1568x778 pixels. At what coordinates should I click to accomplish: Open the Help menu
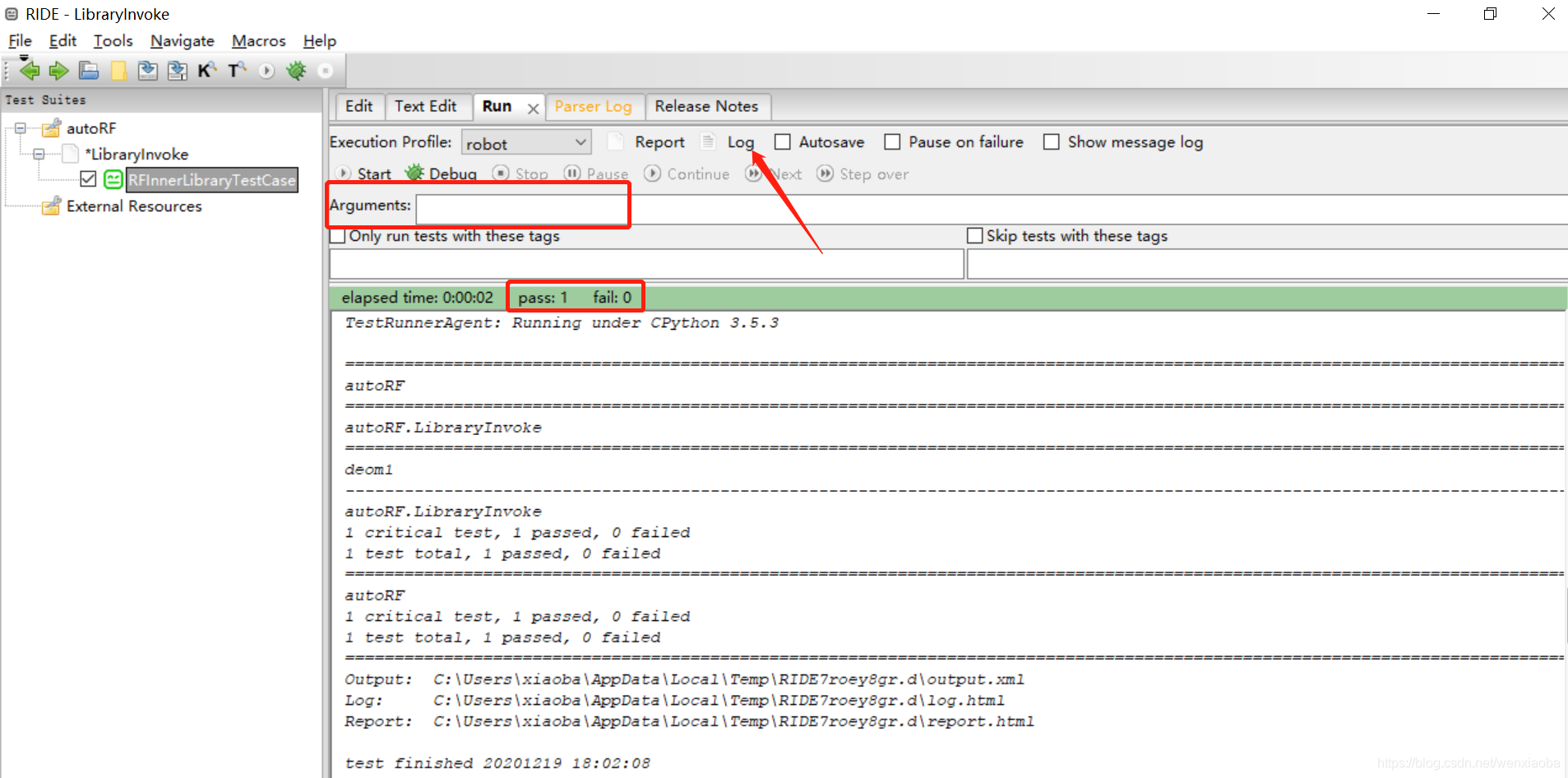pos(319,40)
